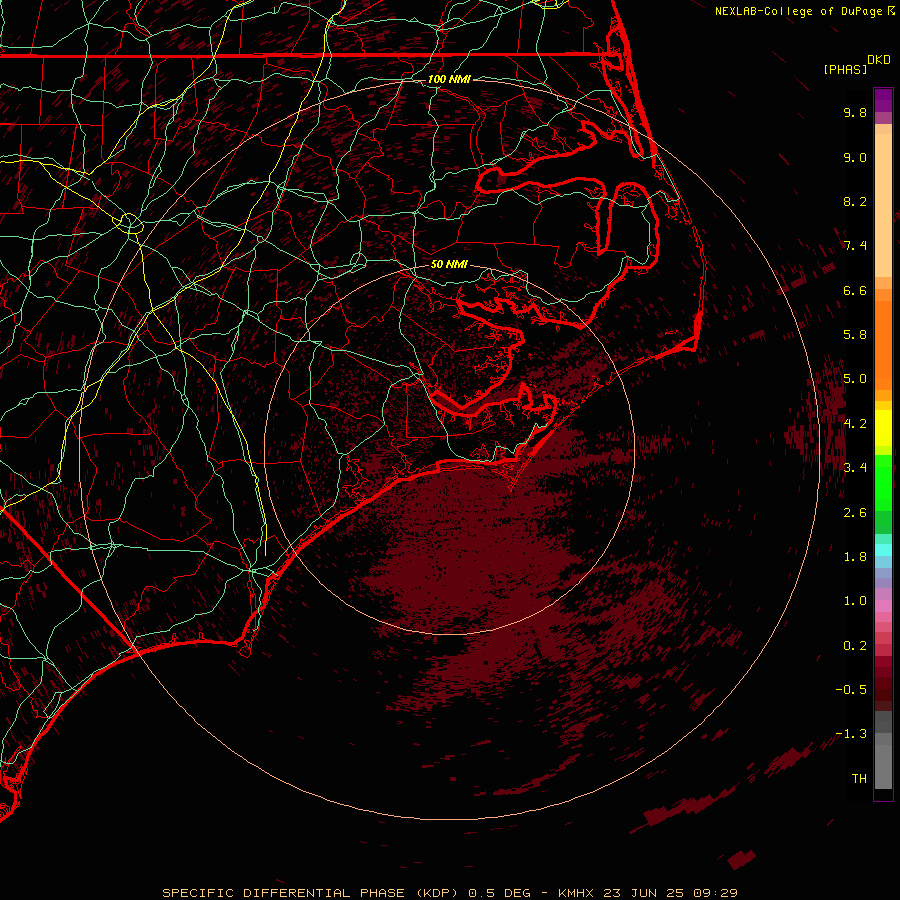Viewport: 900px width, 900px height.
Task: Click the 2.6 scale value
Action: [855, 512]
